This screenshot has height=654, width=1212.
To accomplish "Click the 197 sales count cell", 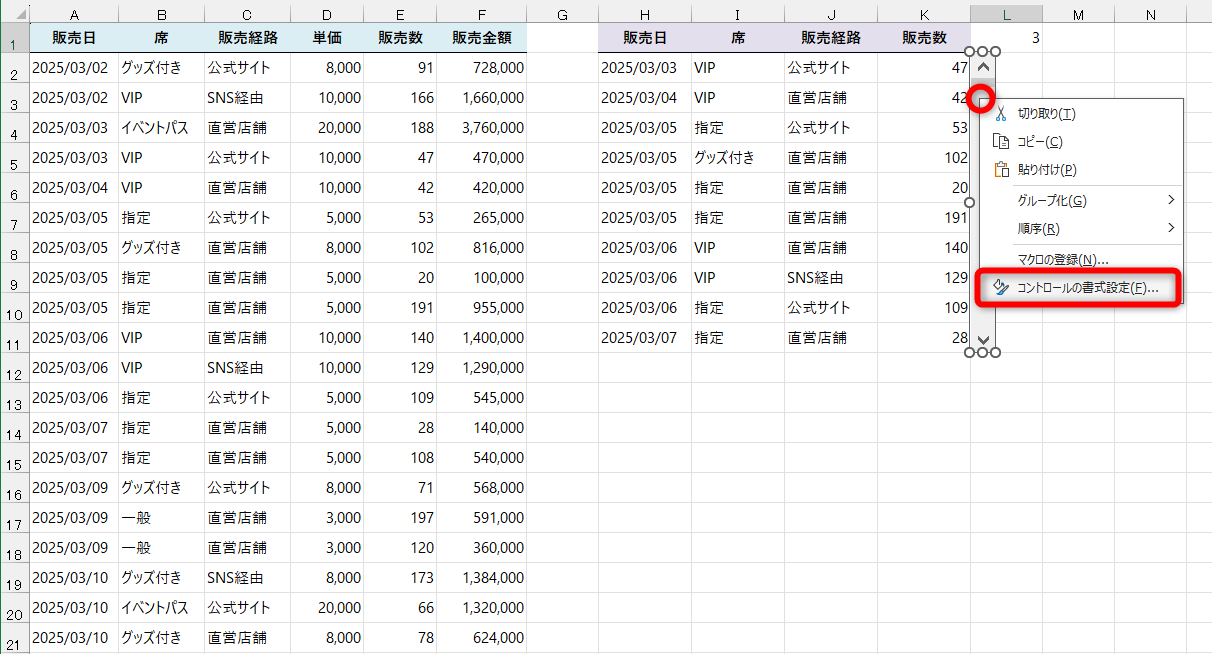I will pyautogui.click(x=400, y=518).
